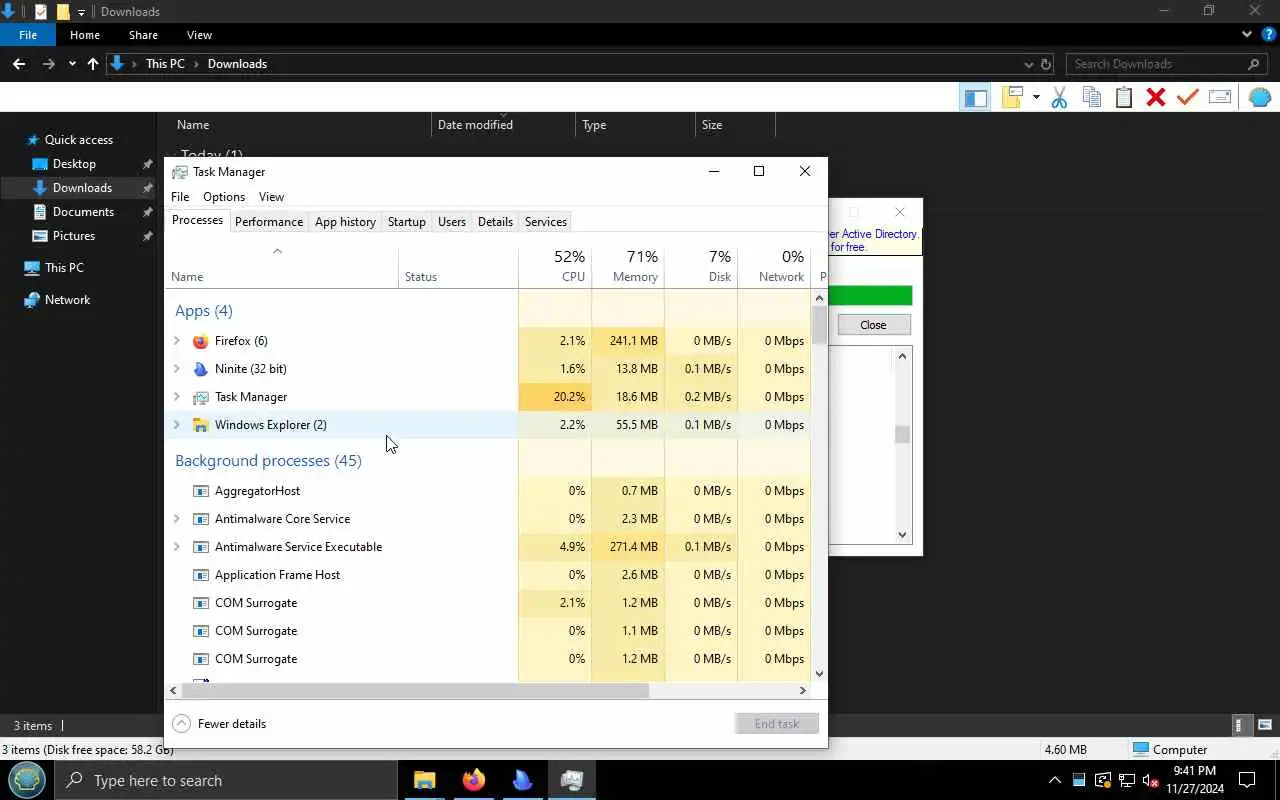Viewport: 1280px width, 800px height.
Task: Switch Explorer to details view icon
Action: pos(1240,725)
